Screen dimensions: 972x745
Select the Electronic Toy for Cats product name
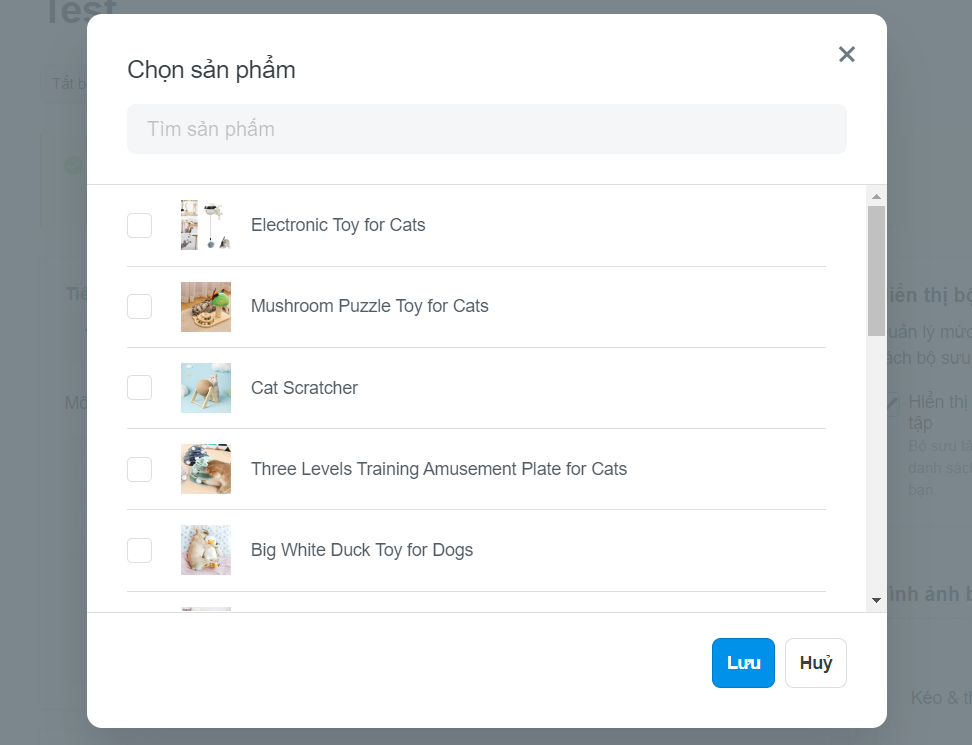coord(338,225)
